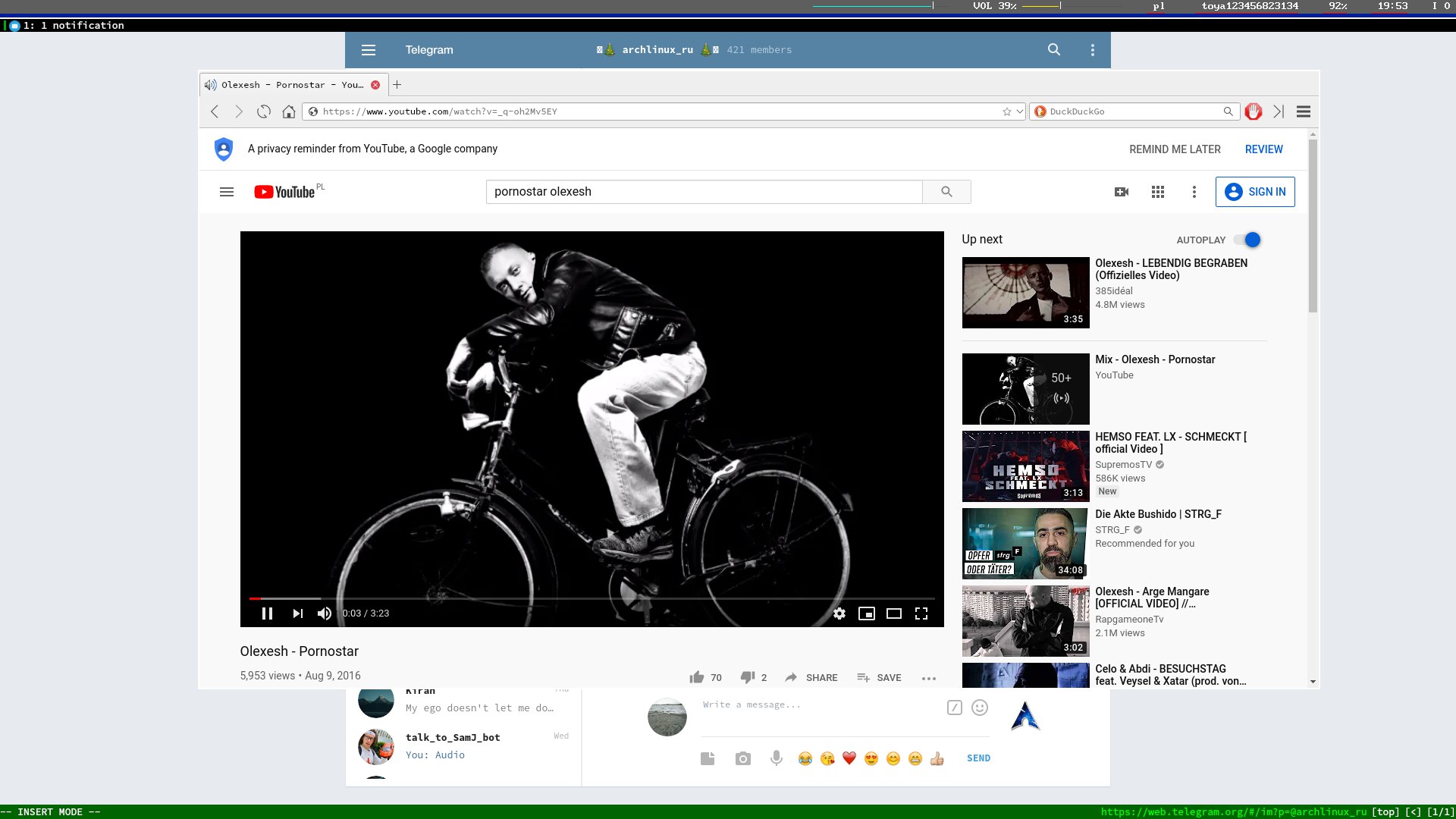Click SAVE to playlist
1456x819 pixels.
pyautogui.click(x=879, y=677)
